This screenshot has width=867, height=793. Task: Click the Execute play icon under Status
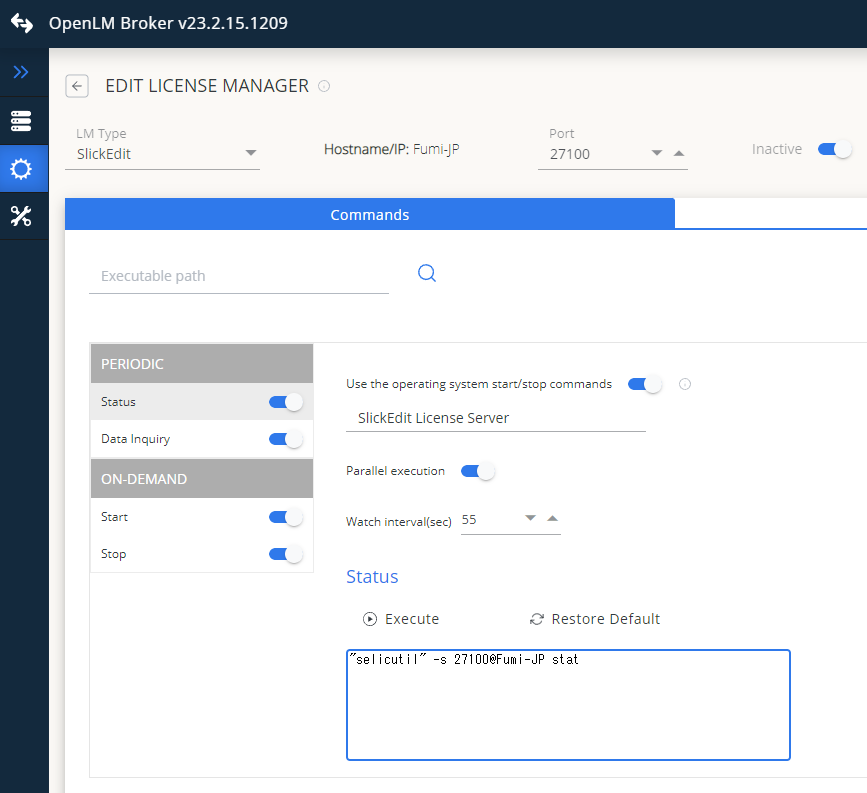(x=370, y=618)
